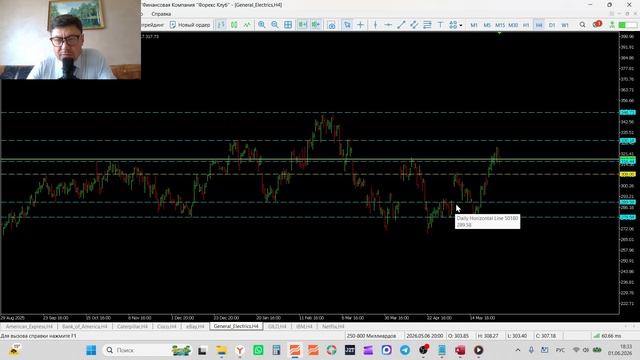Switch timeframe to W1

pos(565,25)
